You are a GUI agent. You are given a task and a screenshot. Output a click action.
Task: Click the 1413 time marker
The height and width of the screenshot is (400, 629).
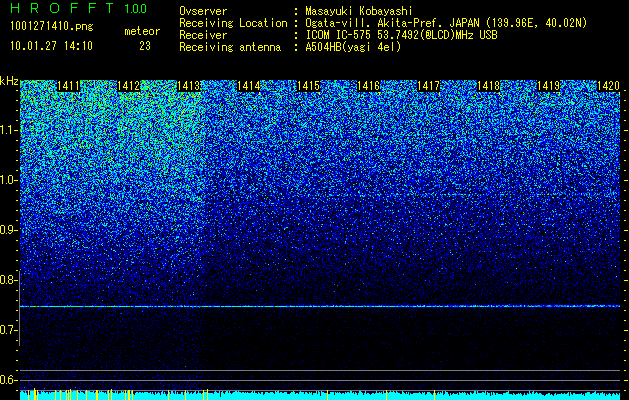[x=189, y=86]
